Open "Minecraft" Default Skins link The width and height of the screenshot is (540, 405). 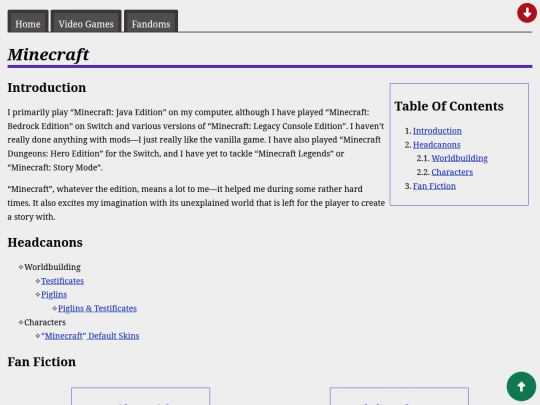(90, 336)
